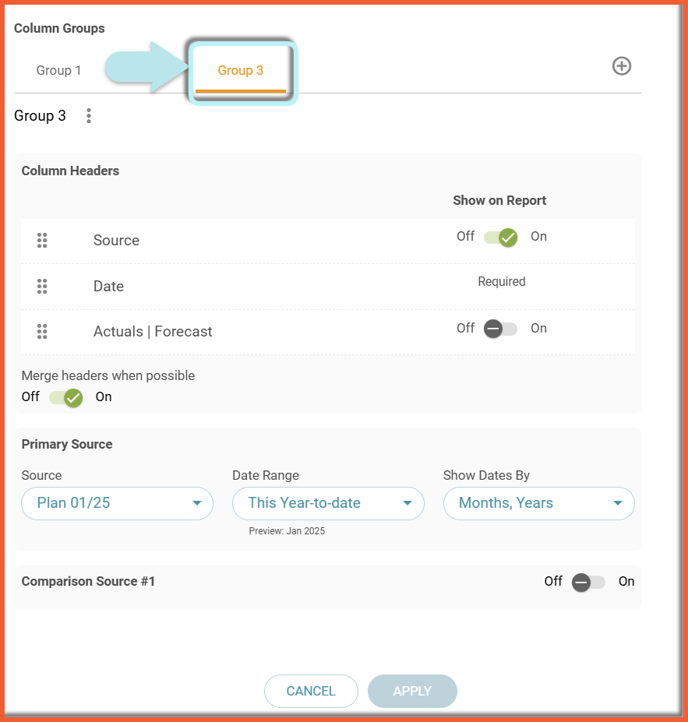Viewport: 688px width, 722px height.
Task: Click the Source dropdown arrow icon
Action: (x=197, y=503)
